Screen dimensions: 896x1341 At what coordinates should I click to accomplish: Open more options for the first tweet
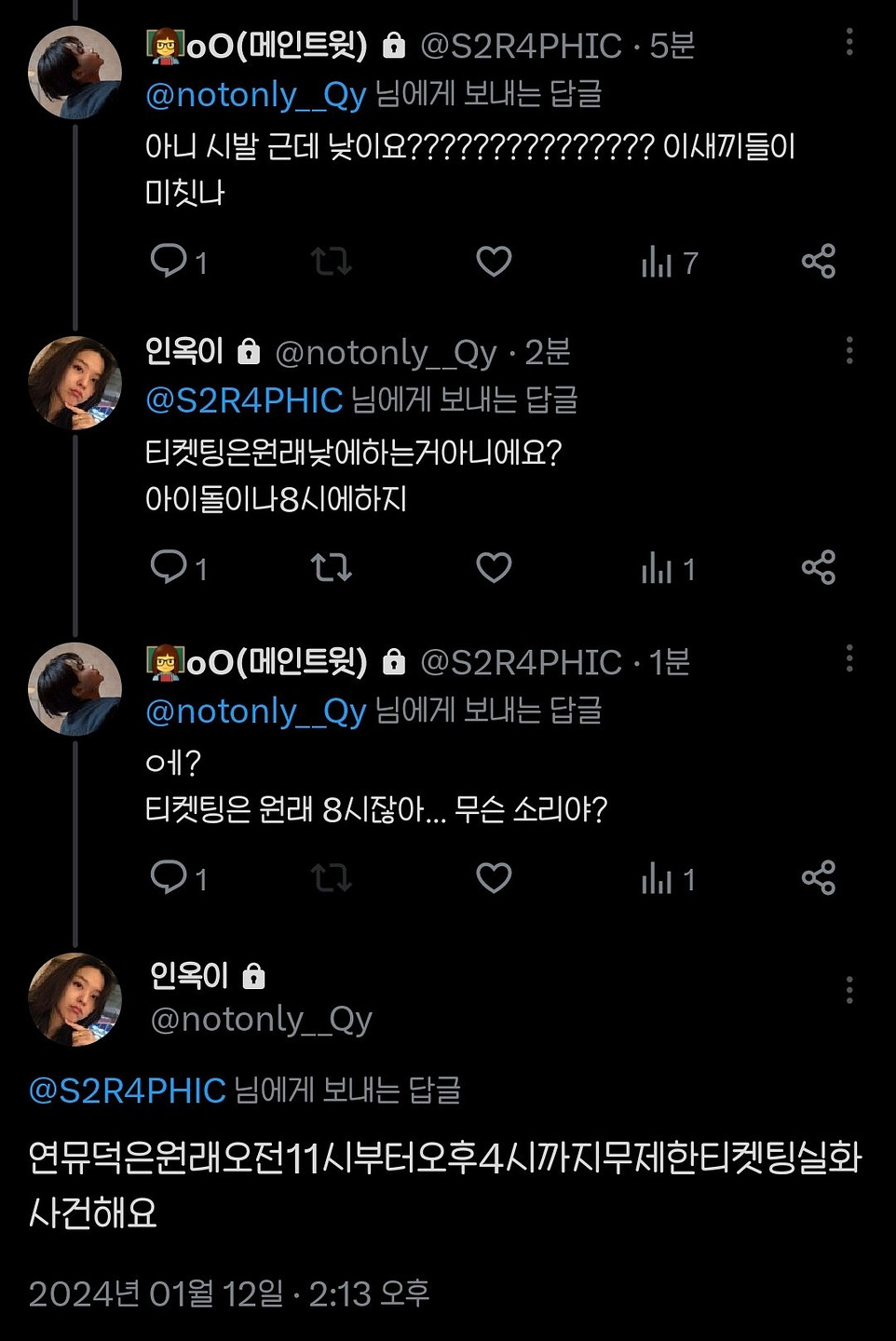coord(848,42)
